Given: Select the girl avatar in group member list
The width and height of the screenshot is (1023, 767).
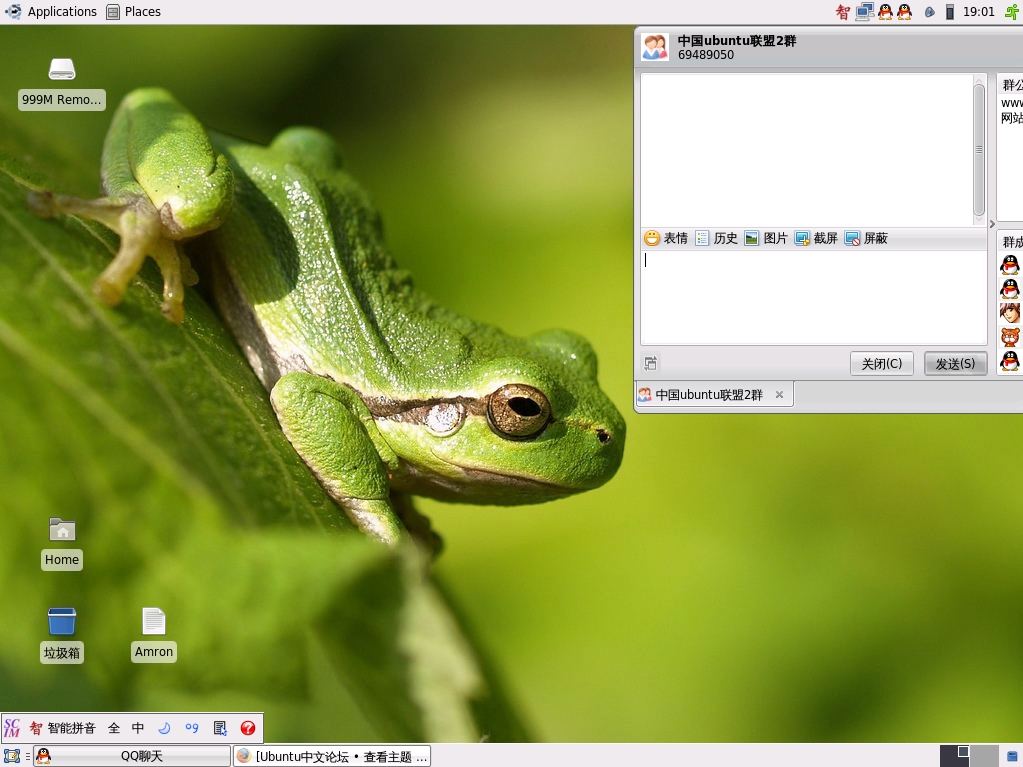Looking at the screenshot, I should 1010,313.
